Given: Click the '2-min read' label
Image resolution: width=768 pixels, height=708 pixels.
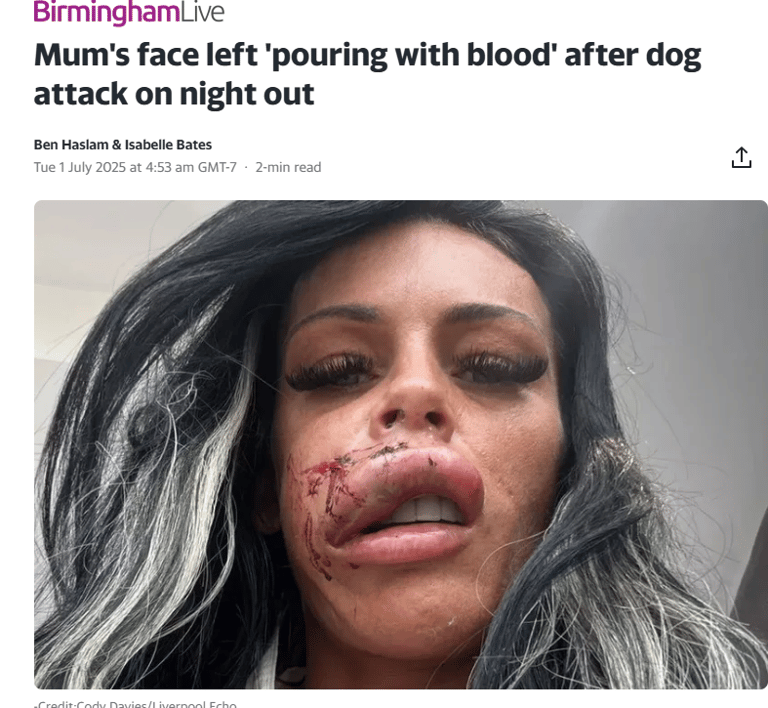Looking at the screenshot, I should 288,167.
